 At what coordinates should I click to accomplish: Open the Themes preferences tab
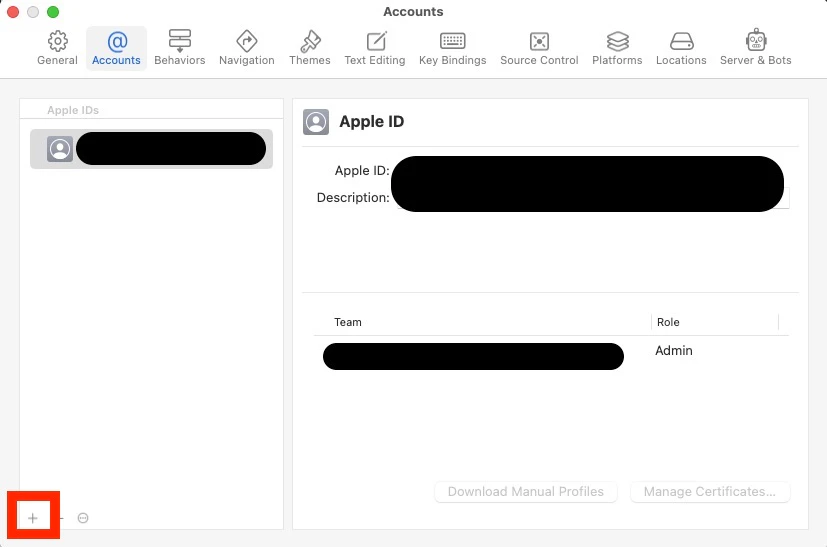[x=310, y=48]
